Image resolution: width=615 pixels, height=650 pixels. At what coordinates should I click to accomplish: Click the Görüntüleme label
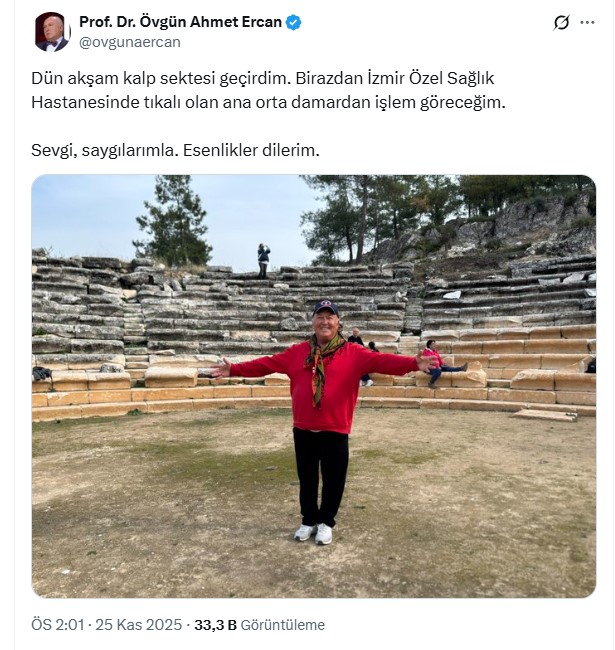284,625
